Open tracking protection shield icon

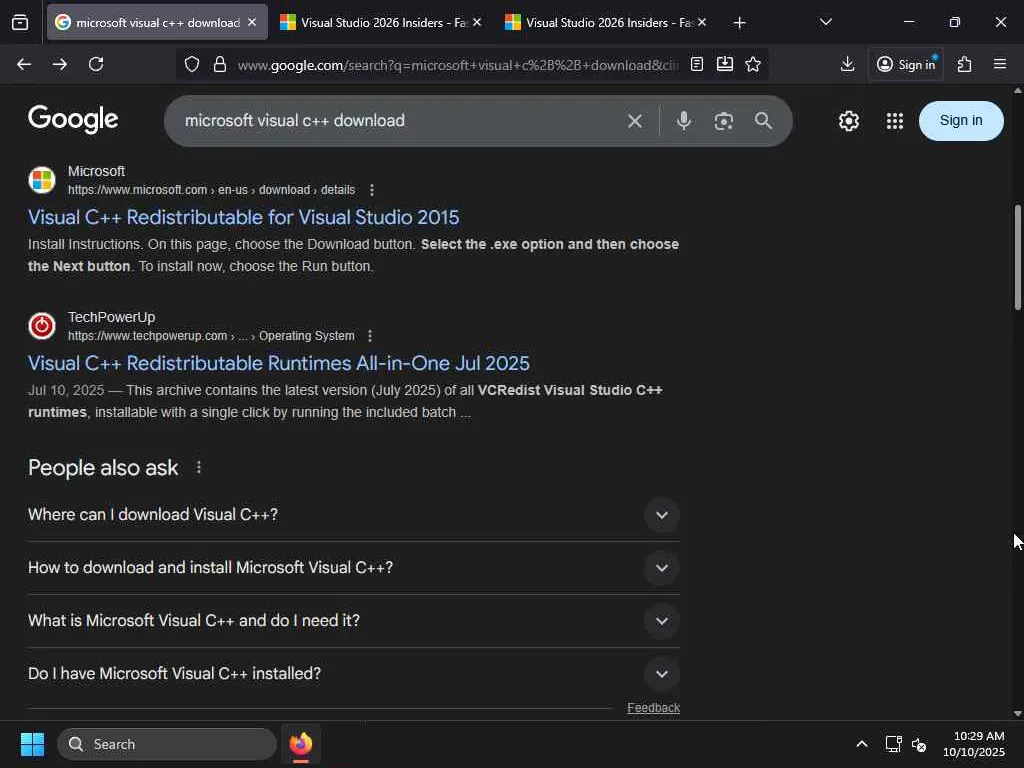pyautogui.click(x=191, y=64)
